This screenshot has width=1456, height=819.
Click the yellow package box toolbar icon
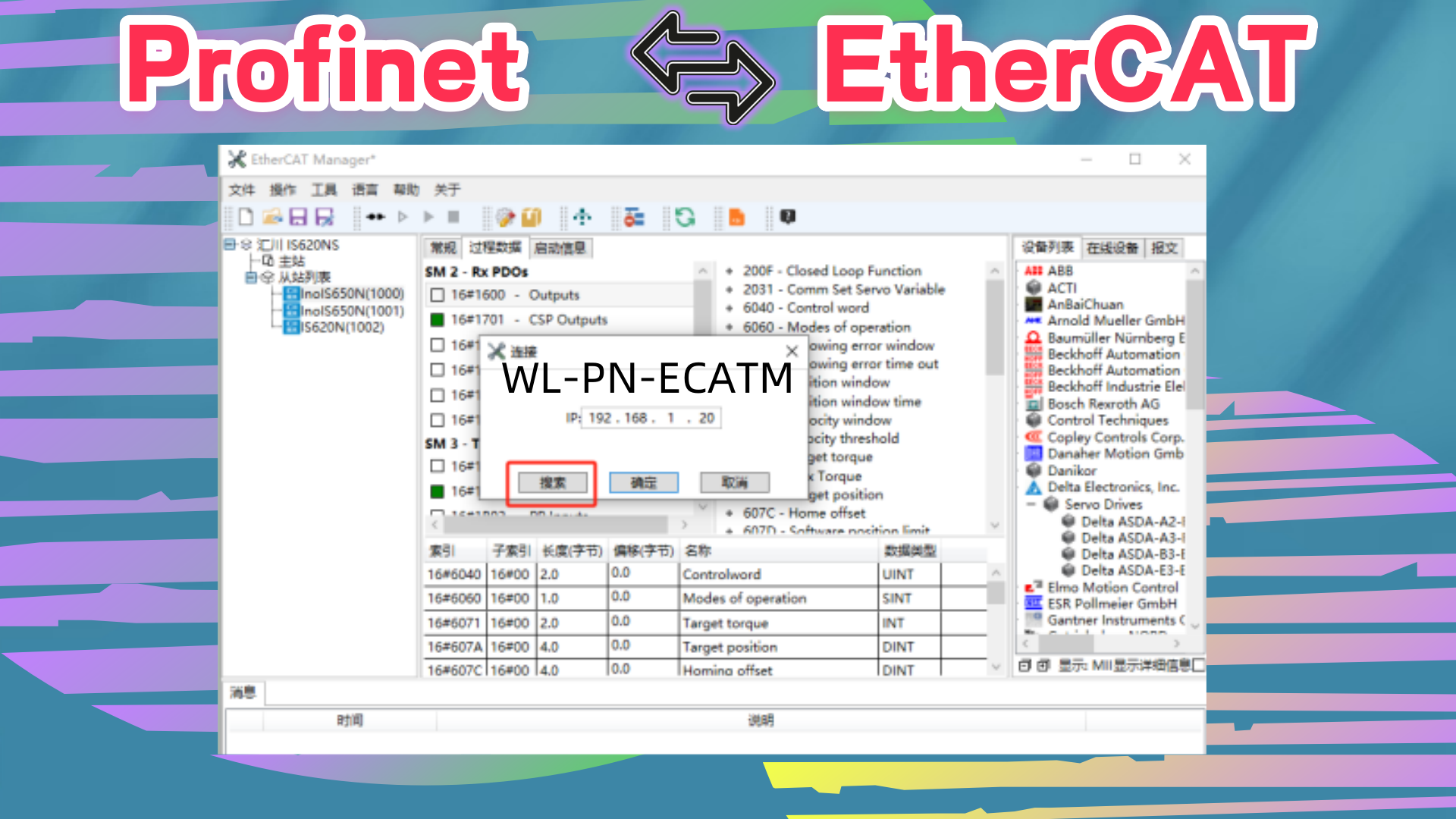pos(532,218)
